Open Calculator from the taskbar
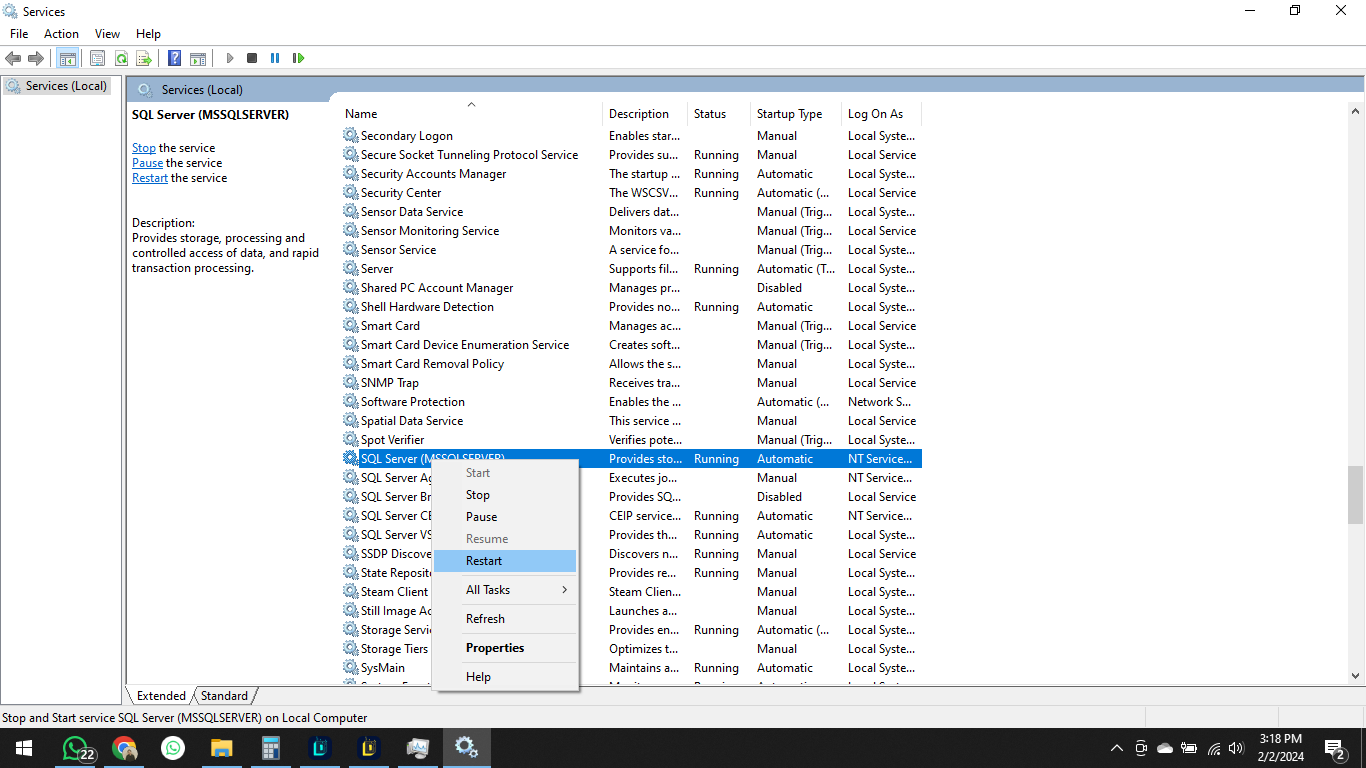 (270, 747)
